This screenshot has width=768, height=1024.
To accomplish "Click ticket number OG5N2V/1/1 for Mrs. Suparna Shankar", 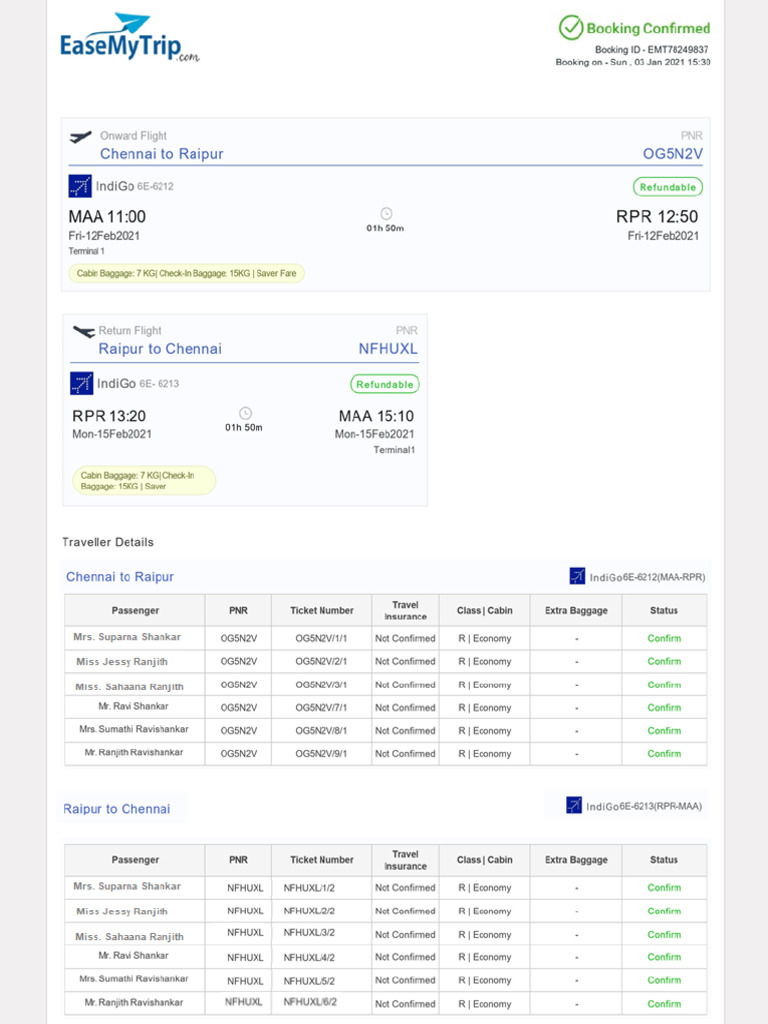I will (321, 638).
